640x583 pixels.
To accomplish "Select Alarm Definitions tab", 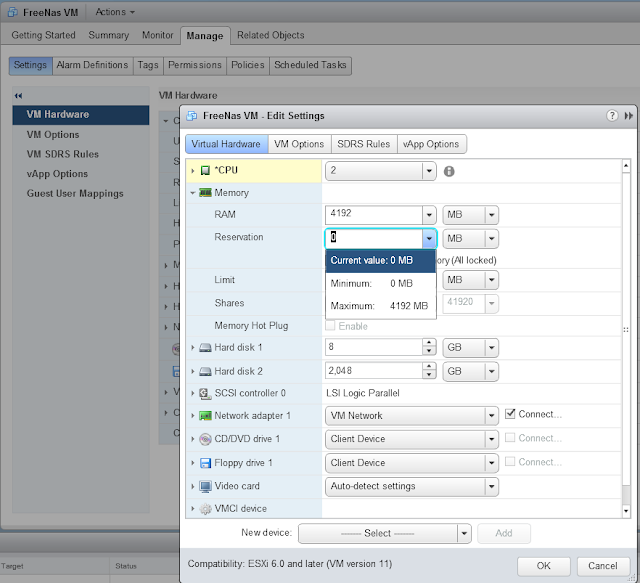I will pos(92,65).
